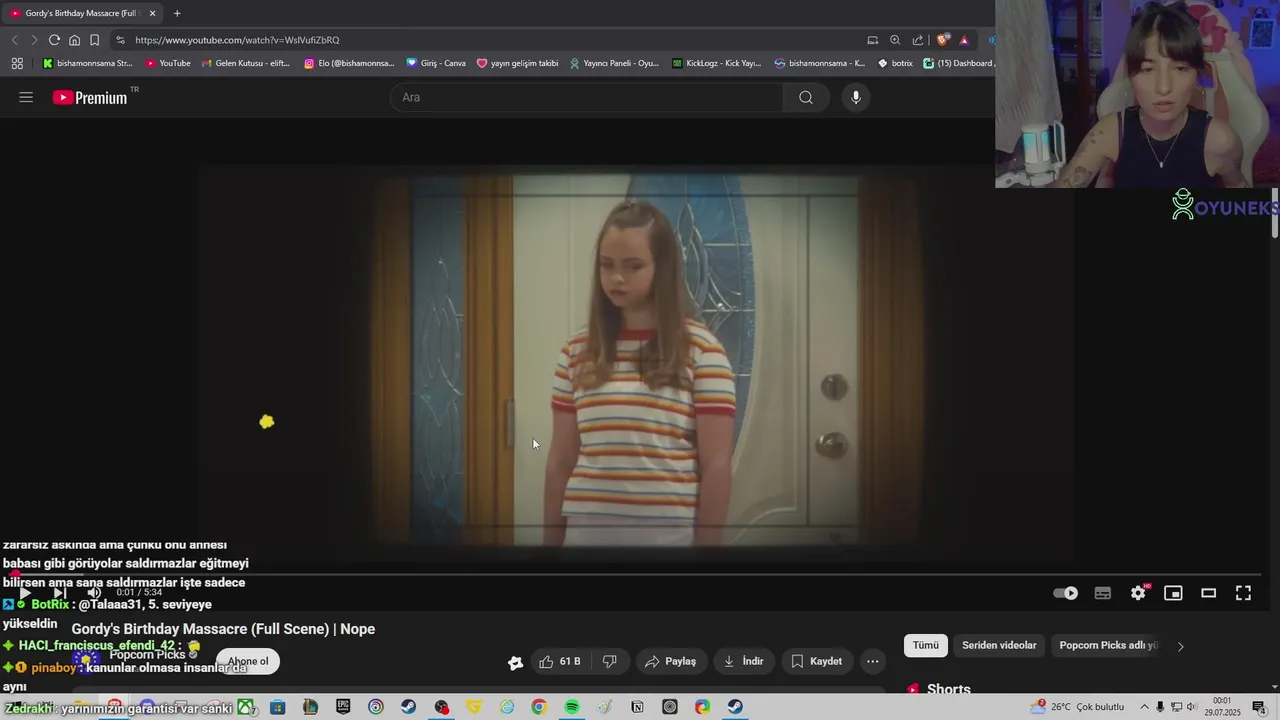
Task: Open the notification center icon
Action: click(1259, 707)
